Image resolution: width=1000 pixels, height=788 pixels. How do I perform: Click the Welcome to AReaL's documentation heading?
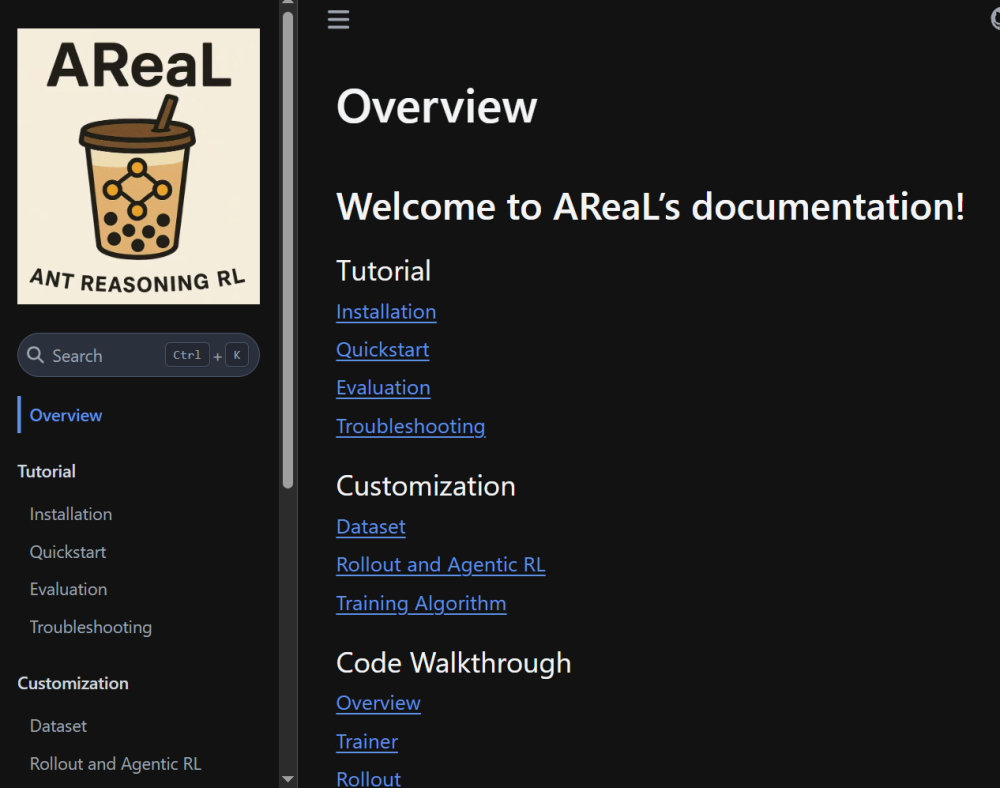651,207
